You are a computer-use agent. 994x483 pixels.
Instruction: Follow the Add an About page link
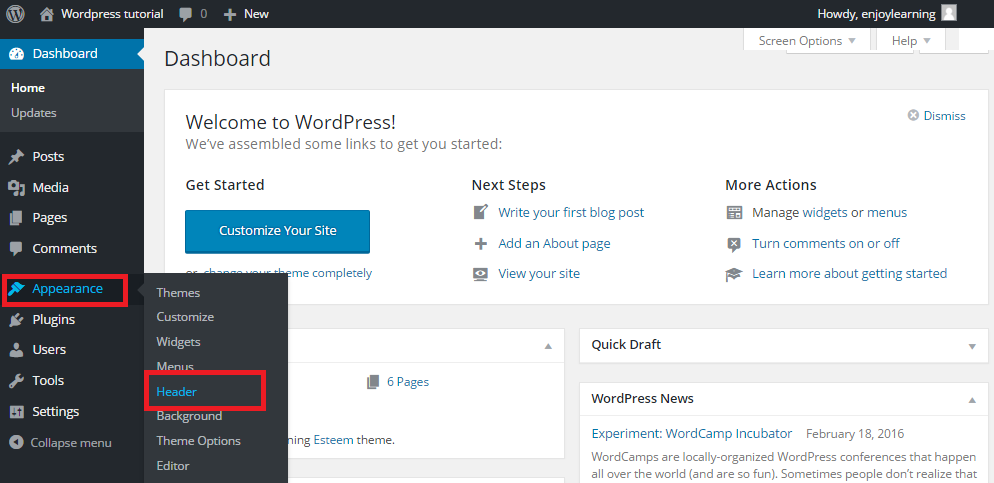click(x=554, y=243)
